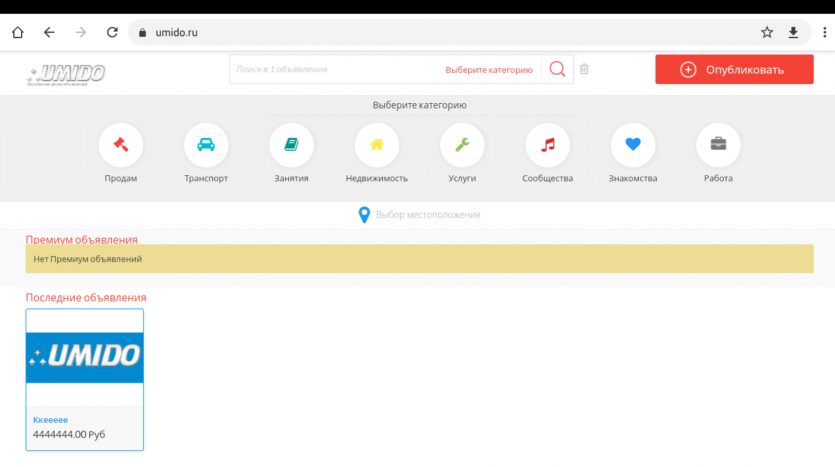
Task: Open the Услуги wrench icon
Action: click(462, 144)
